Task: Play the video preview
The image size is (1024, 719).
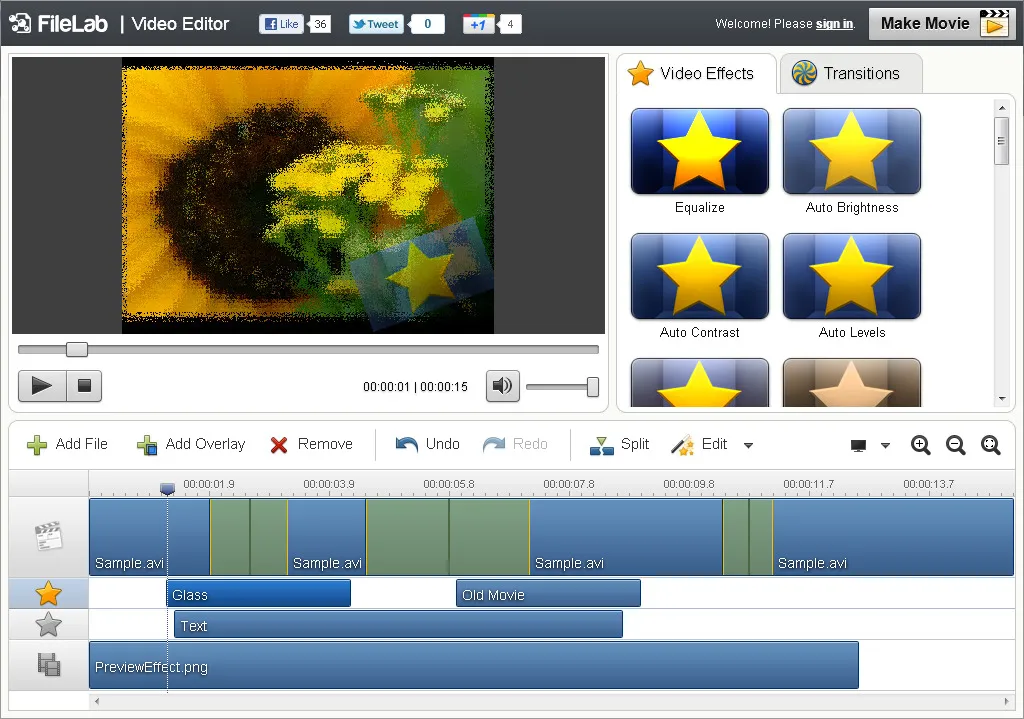Action: (x=41, y=386)
